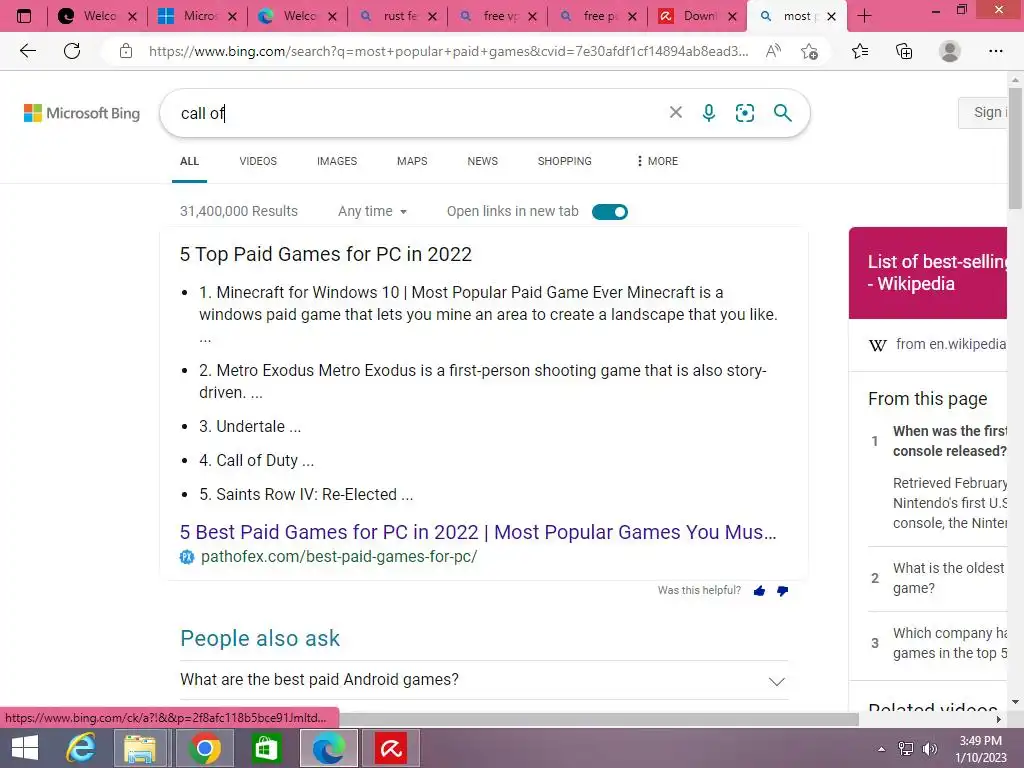Viewport: 1024px width, 768px height.
Task: Open the MORE search categories menu
Action: [657, 161]
